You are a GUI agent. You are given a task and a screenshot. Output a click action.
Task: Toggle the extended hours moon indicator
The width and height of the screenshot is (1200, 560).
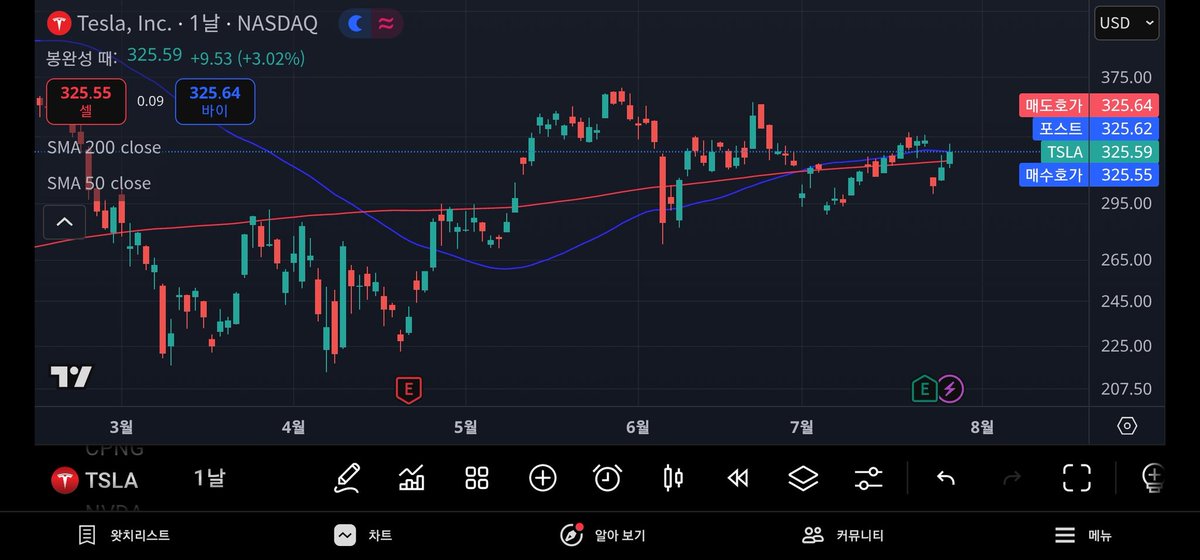[355, 23]
